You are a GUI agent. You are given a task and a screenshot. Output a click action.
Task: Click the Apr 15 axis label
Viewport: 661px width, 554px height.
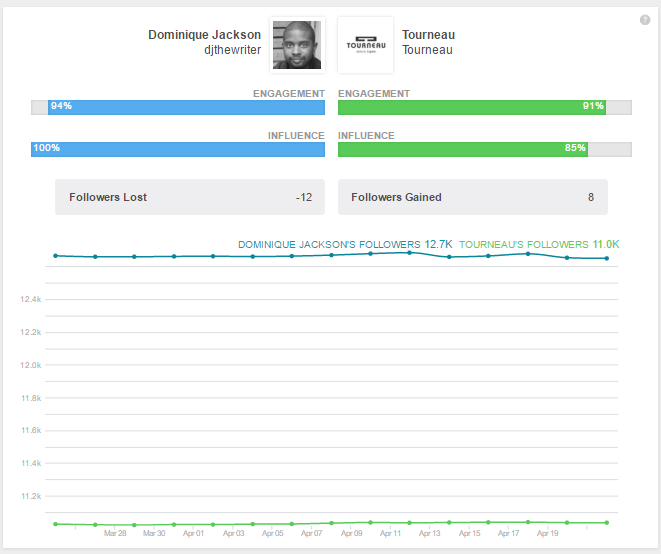point(470,533)
